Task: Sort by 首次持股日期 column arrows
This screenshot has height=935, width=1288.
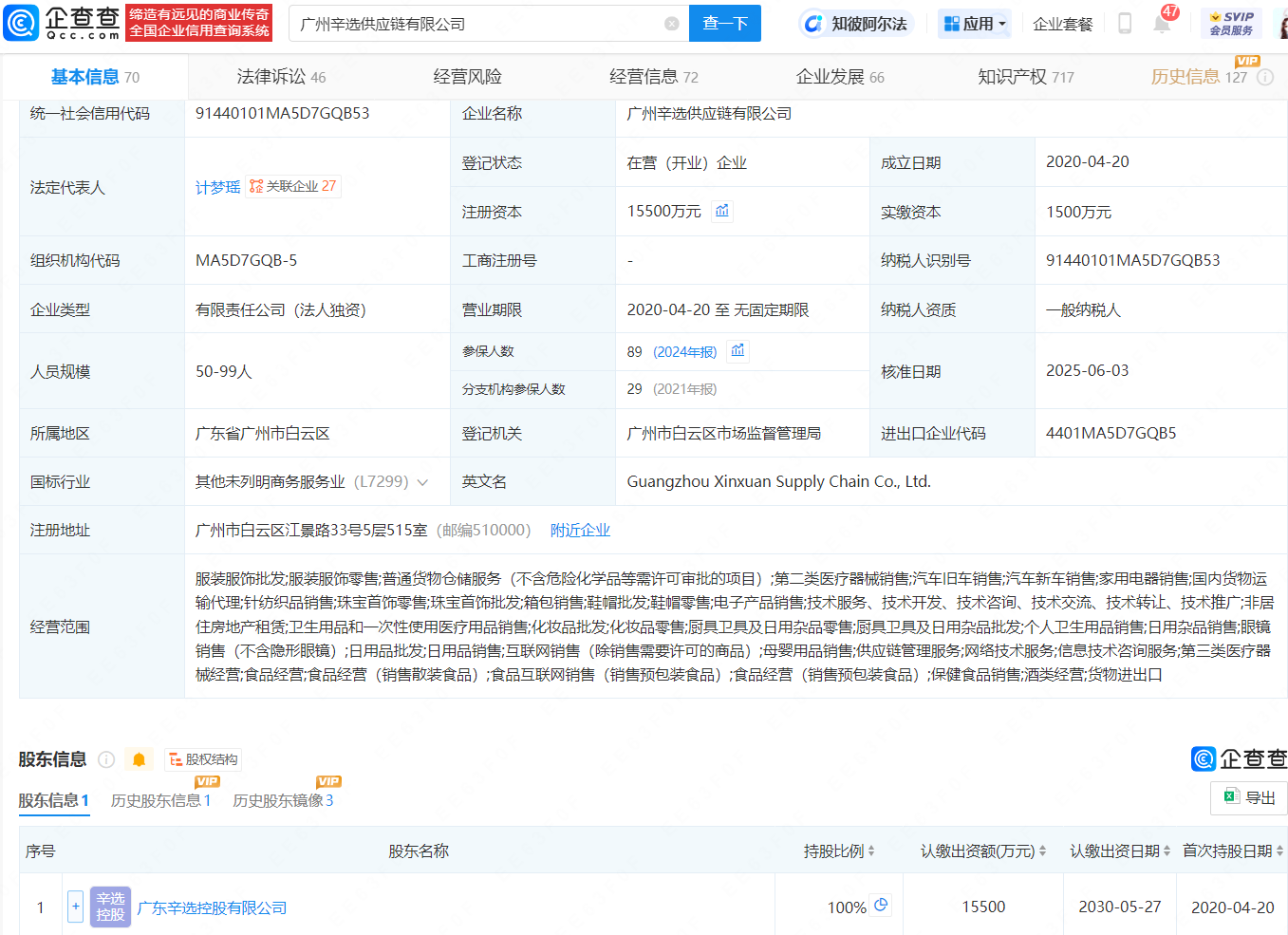Action: pos(1279,851)
